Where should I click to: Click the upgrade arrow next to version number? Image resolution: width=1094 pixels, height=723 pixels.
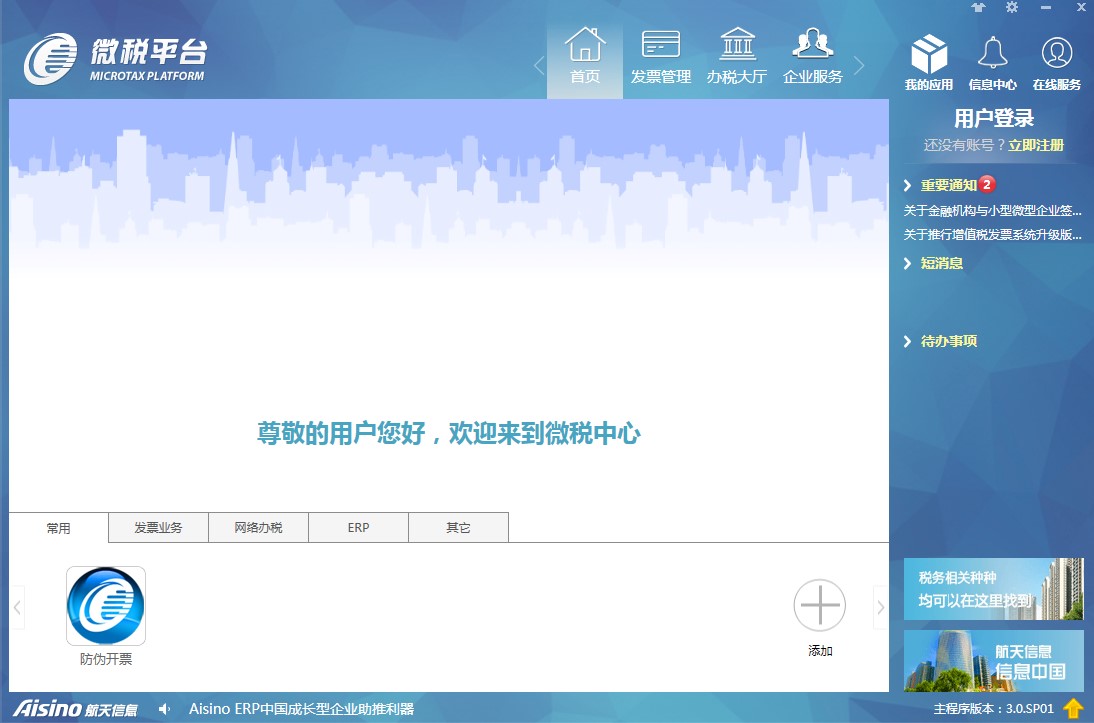point(1075,710)
